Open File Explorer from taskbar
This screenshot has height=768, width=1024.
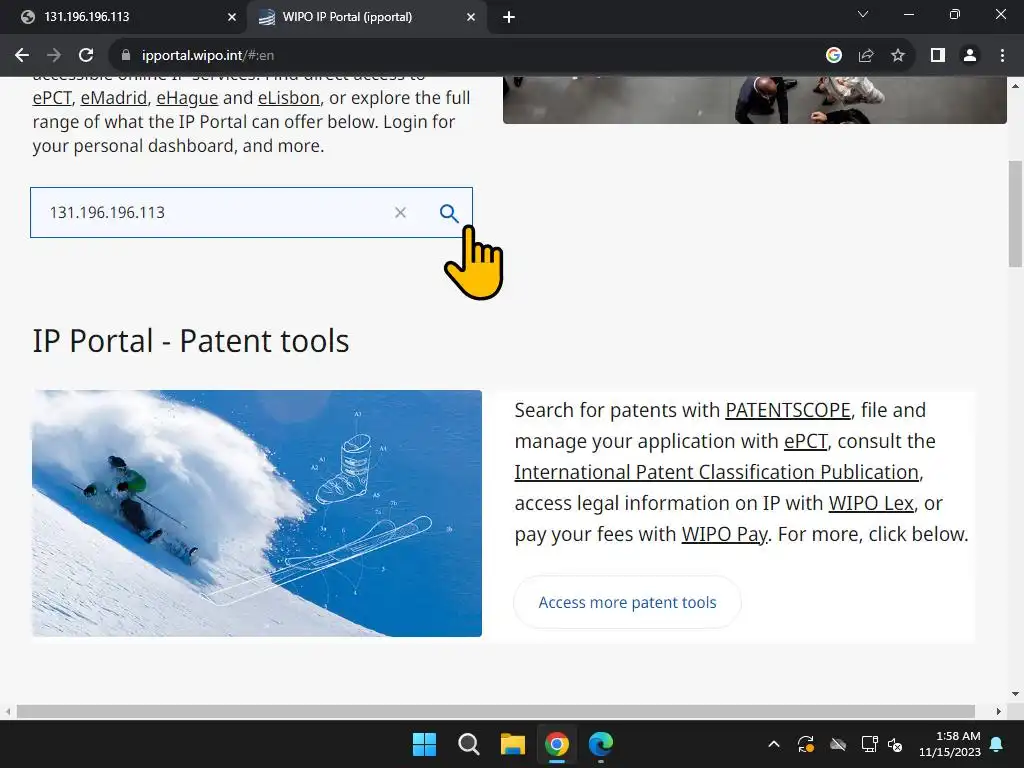(513, 744)
